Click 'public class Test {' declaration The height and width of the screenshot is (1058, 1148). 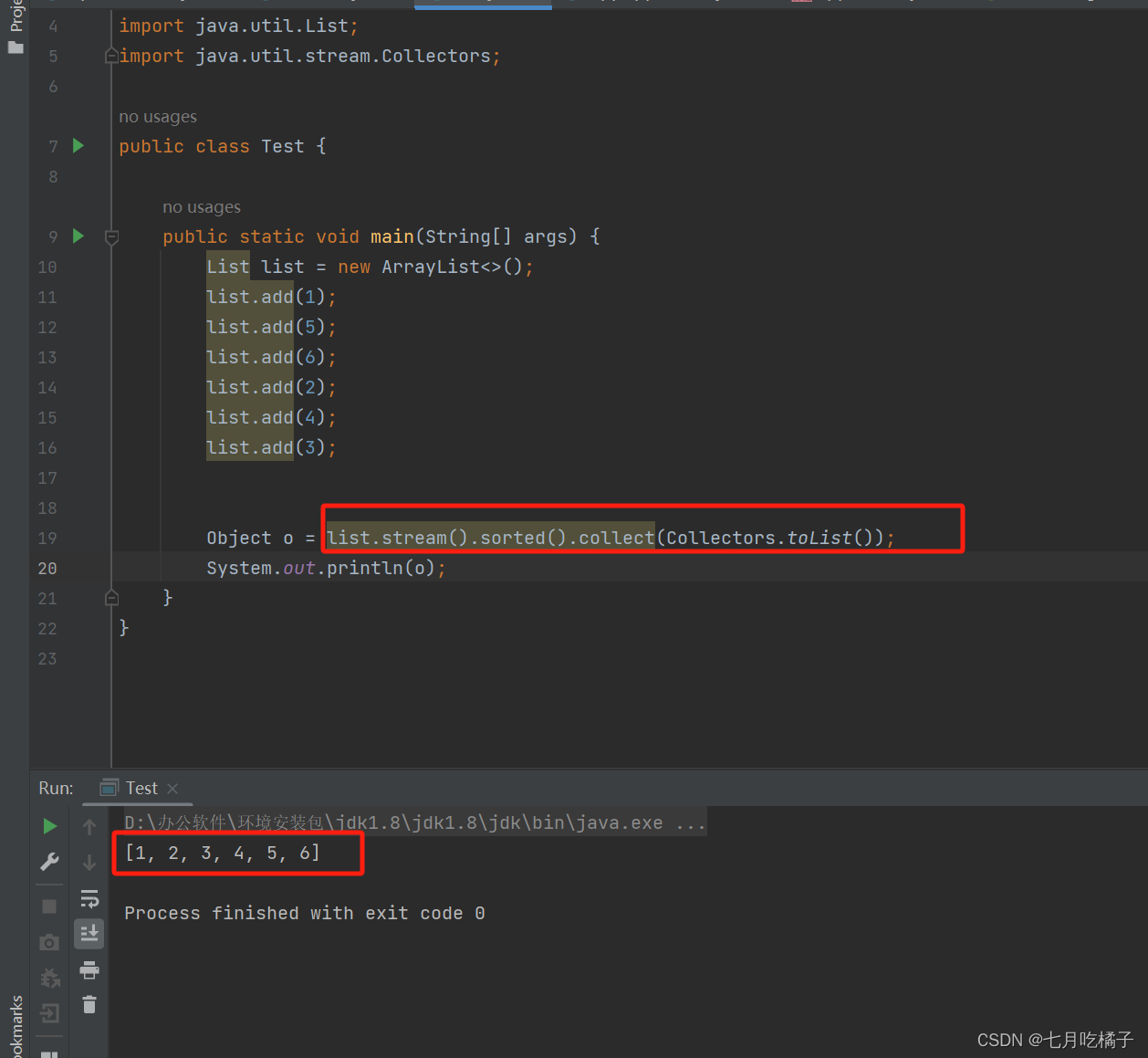[x=223, y=147]
